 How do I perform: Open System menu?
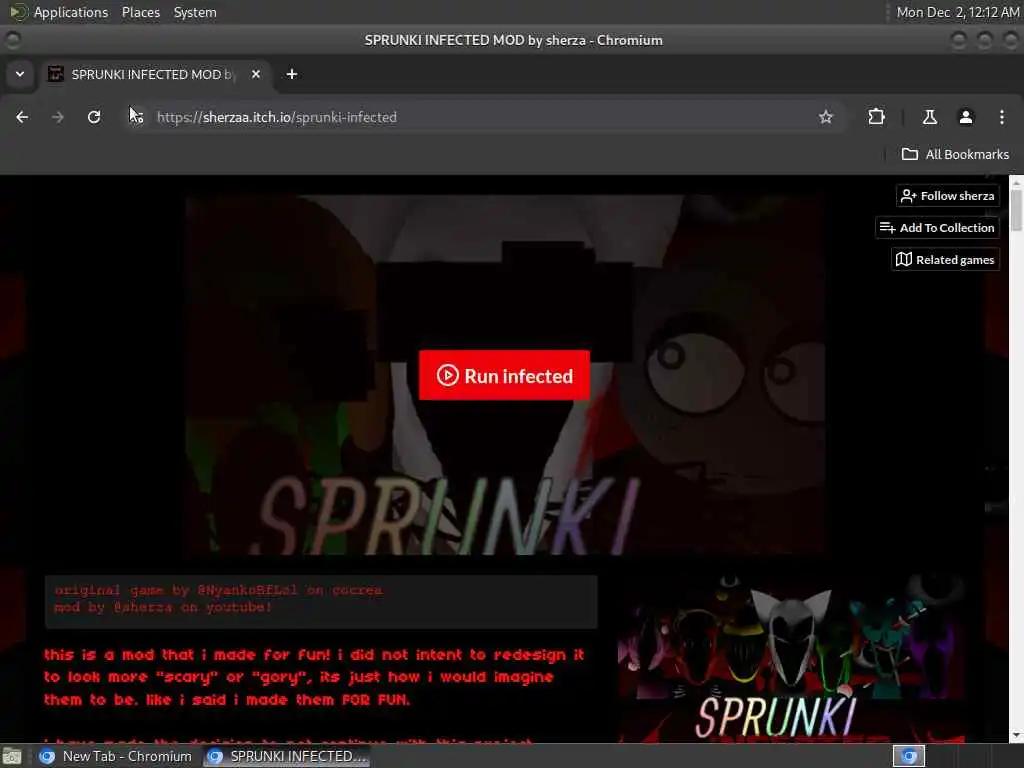pos(195,12)
